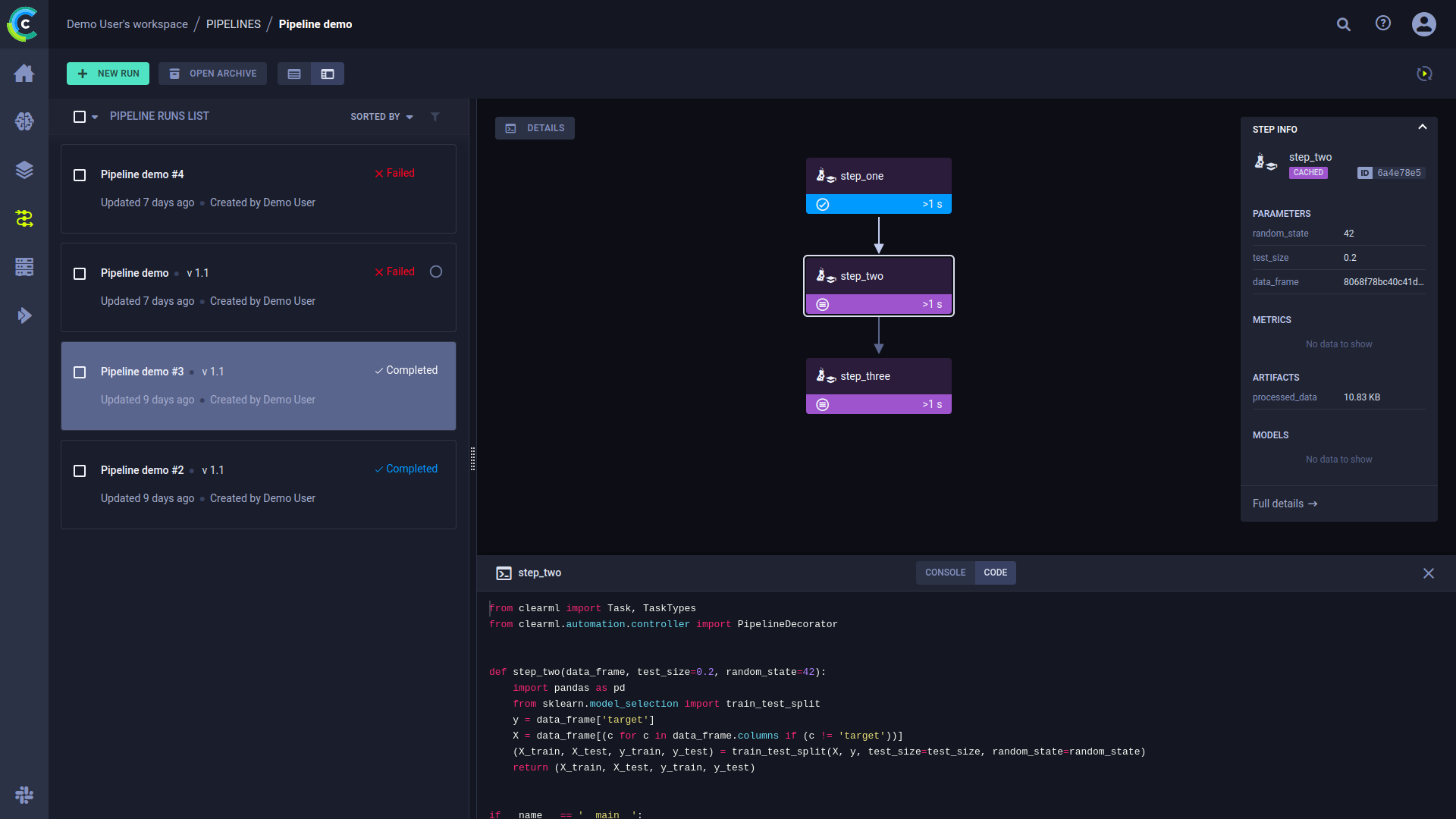
Task: Toggle the select-all pipeline runs checkbox
Action: pyautogui.click(x=78, y=116)
